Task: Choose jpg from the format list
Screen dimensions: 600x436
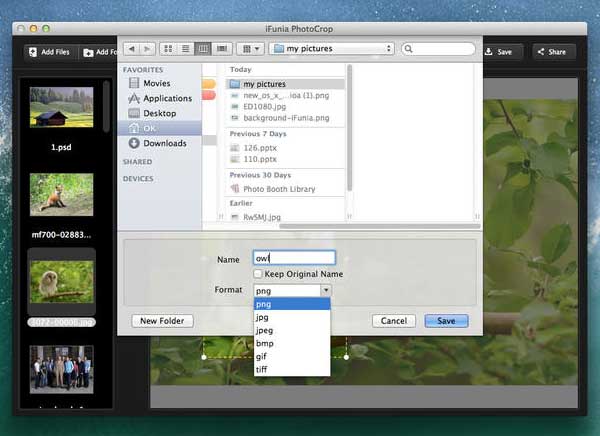Action: tap(292, 317)
